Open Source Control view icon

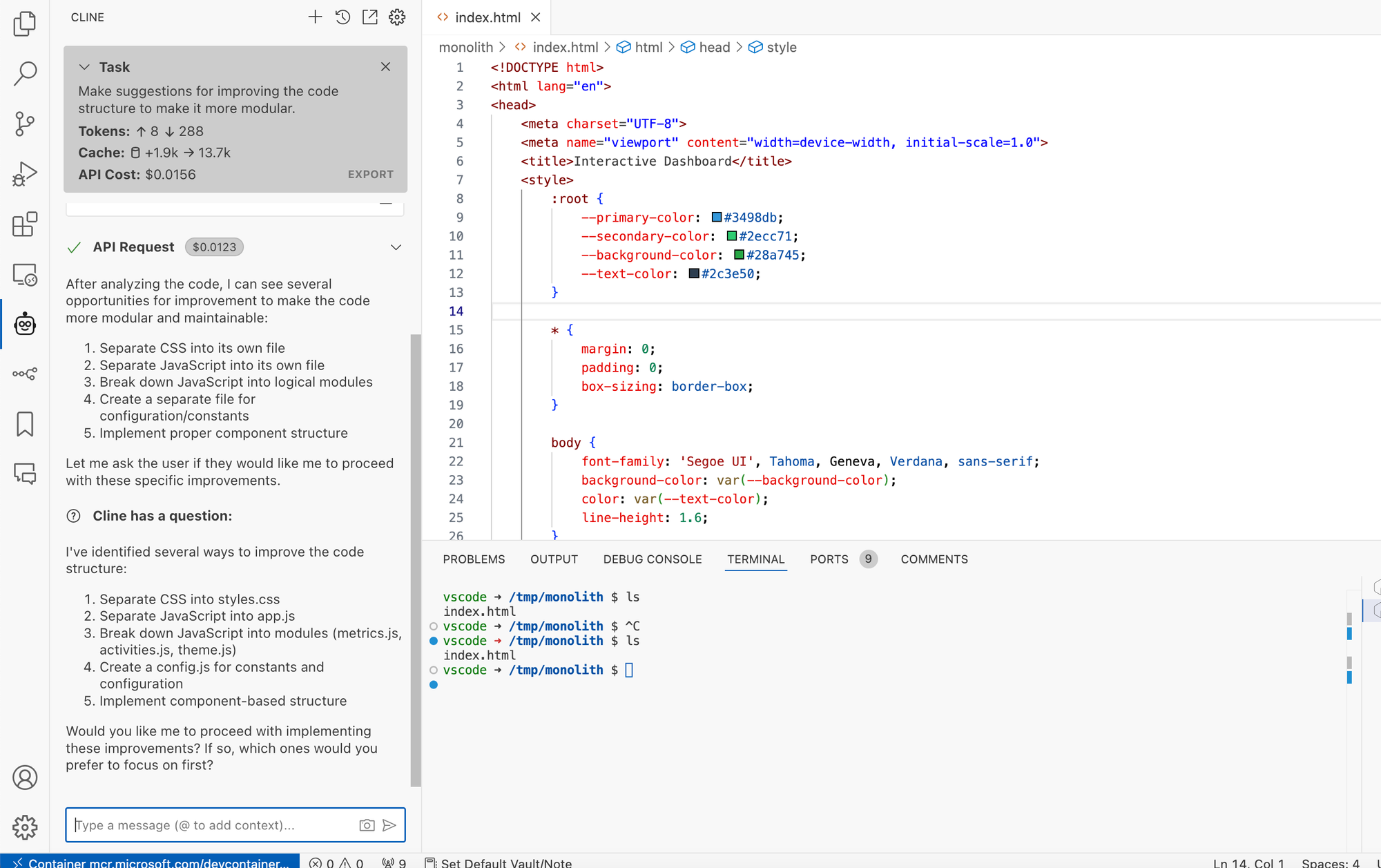(25, 124)
